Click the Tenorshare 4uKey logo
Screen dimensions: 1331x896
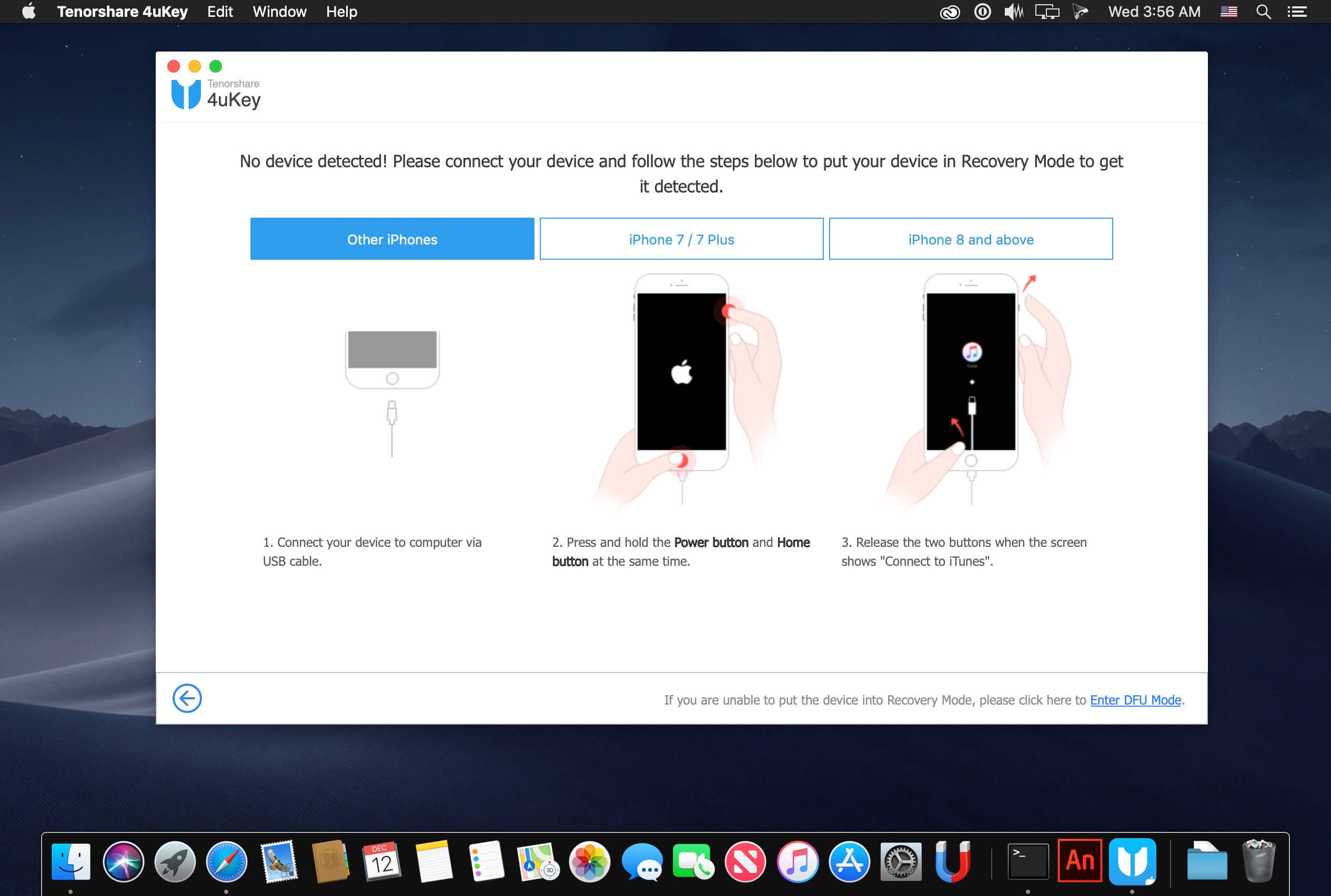point(216,94)
